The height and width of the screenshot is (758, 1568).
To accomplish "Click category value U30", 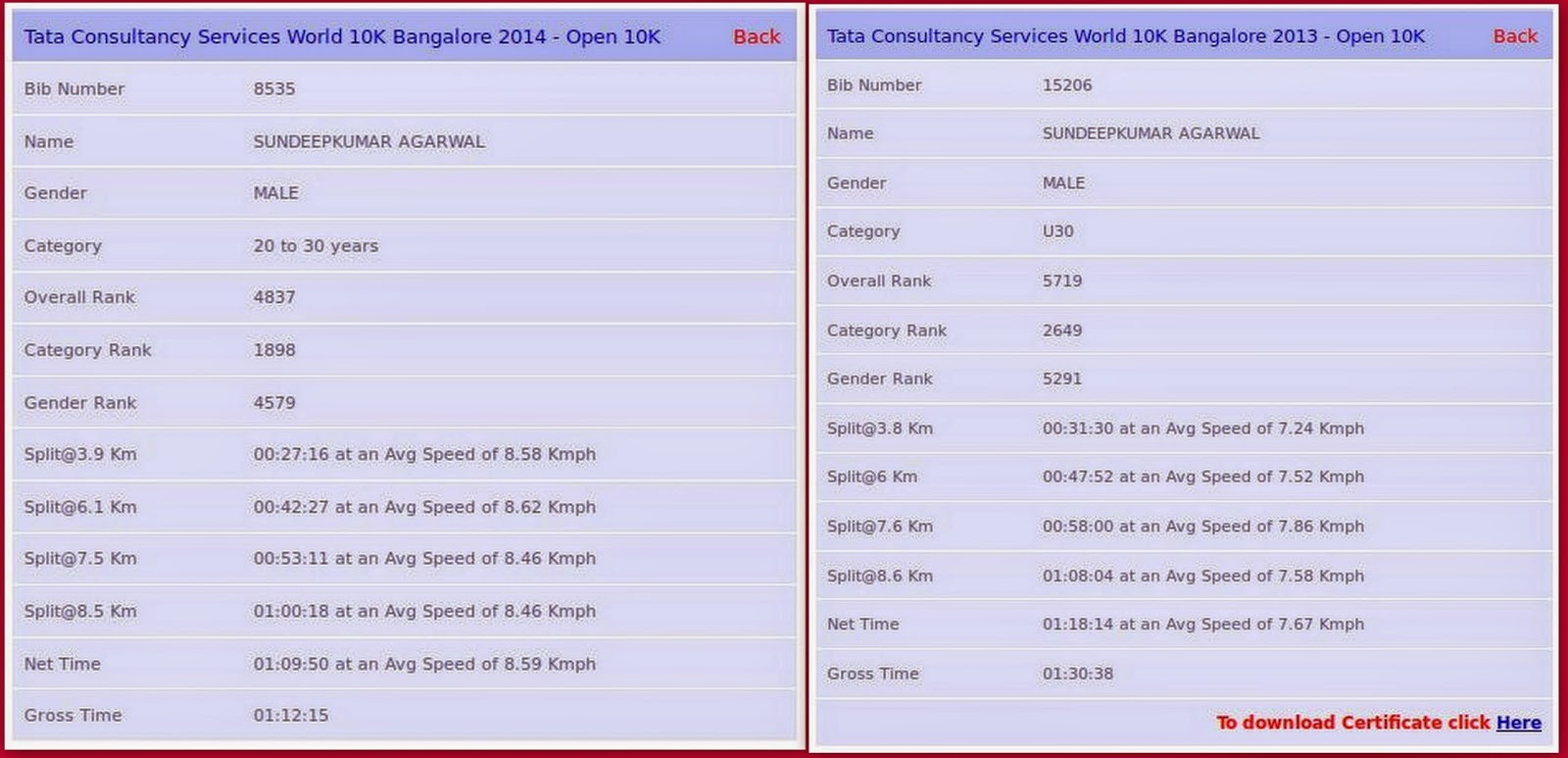I will point(1058,231).
